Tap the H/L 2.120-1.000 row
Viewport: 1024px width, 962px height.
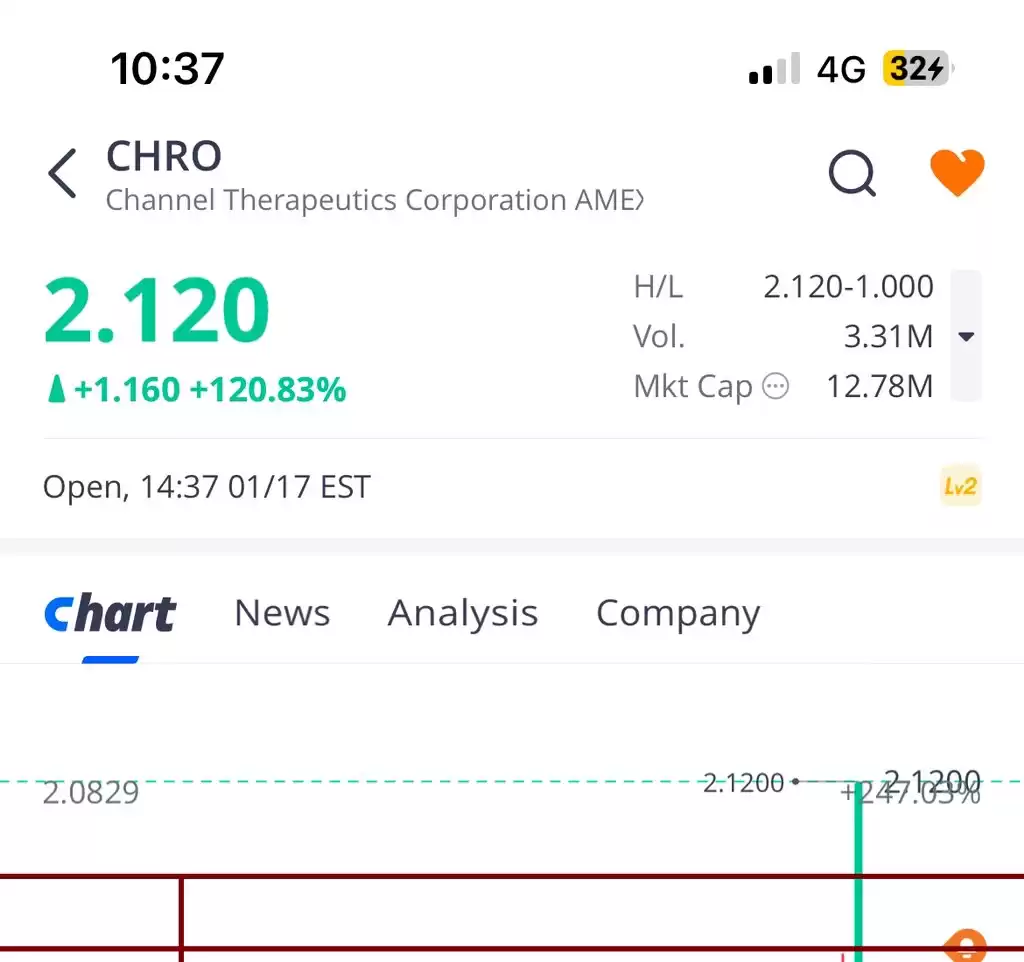pyautogui.click(x=783, y=287)
